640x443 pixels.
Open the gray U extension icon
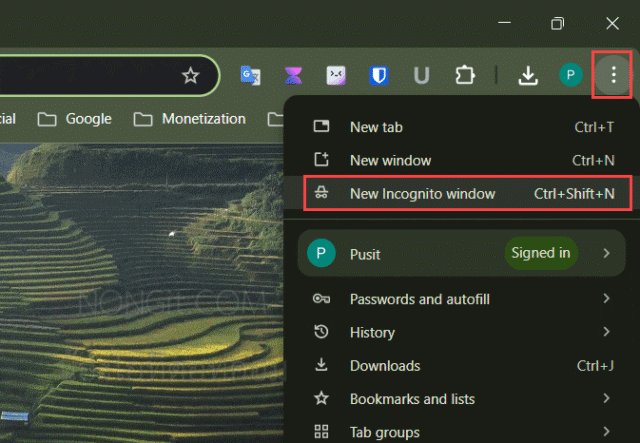coord(422,76)
